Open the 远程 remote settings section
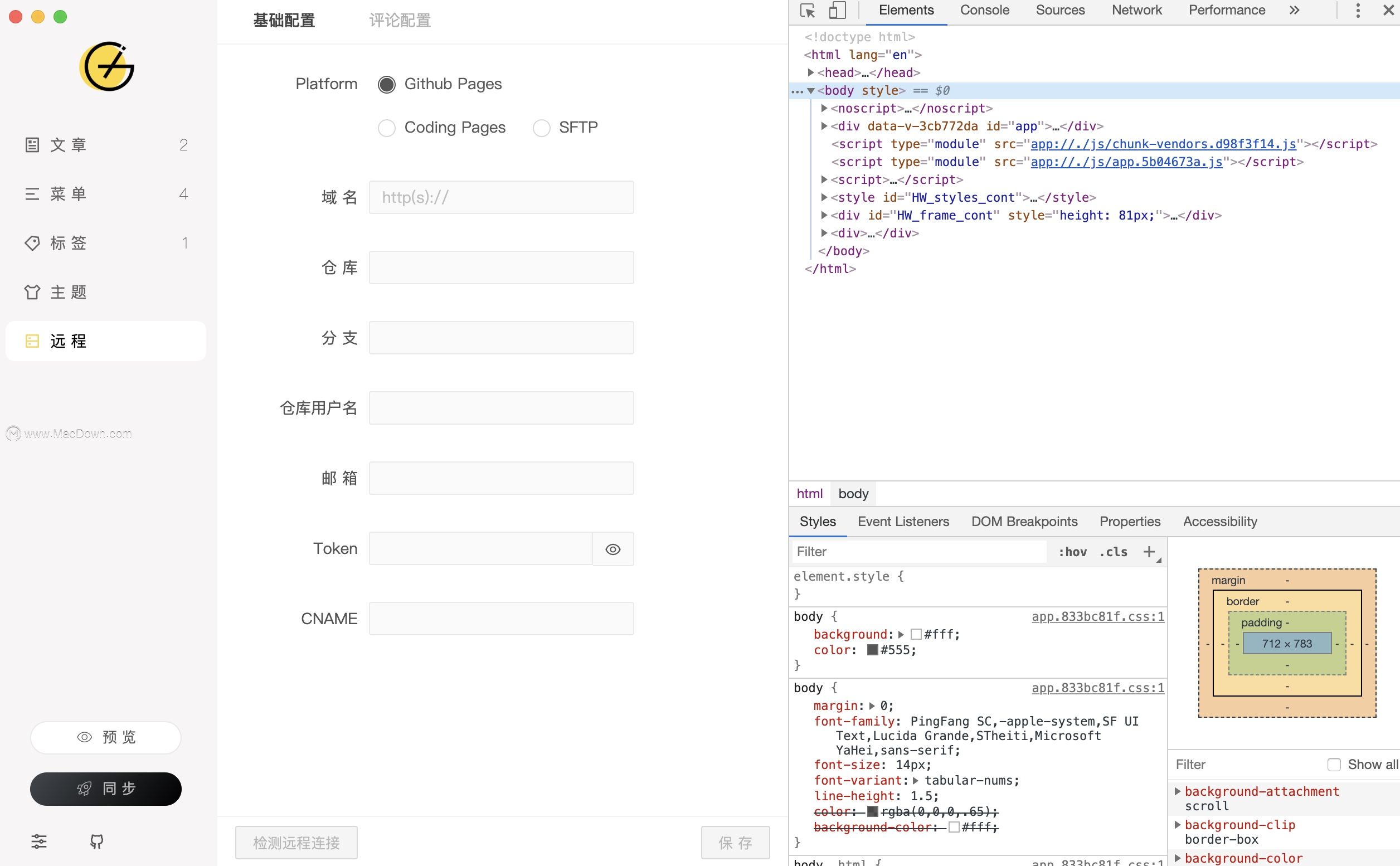The image size is (1400, 866). [x=106, y=342]
